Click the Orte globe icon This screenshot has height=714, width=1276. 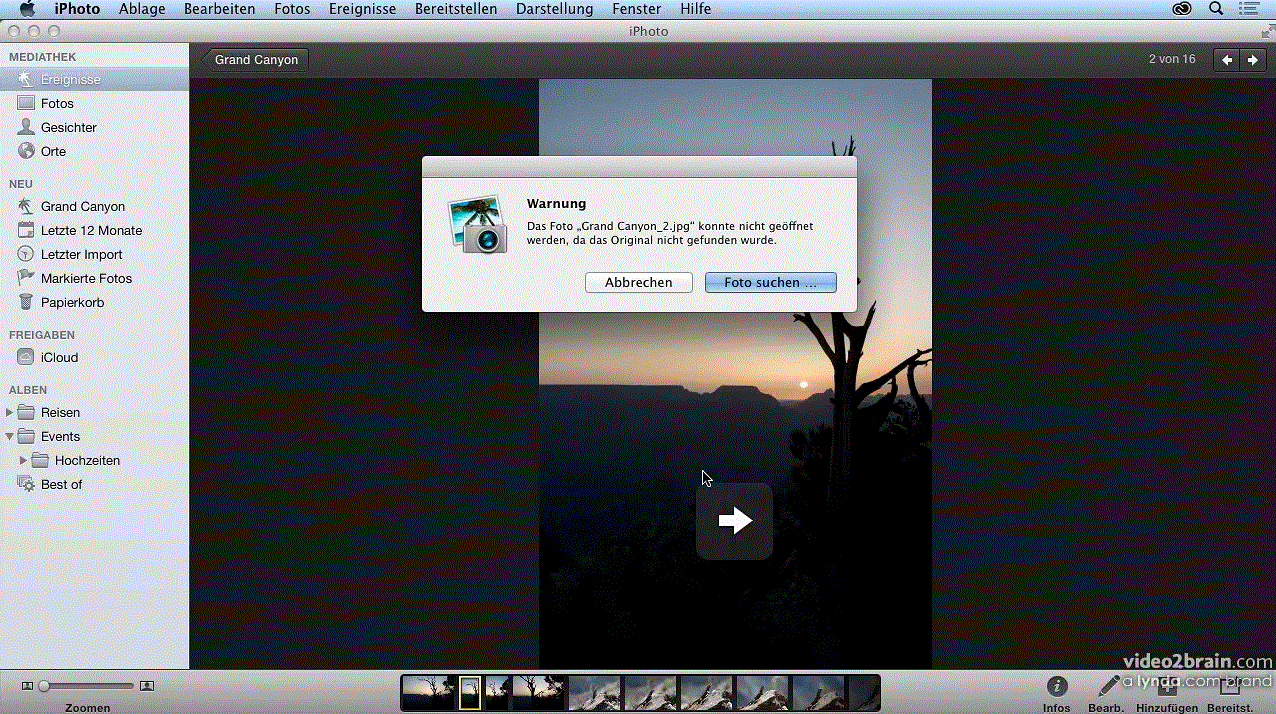point(25,151)
